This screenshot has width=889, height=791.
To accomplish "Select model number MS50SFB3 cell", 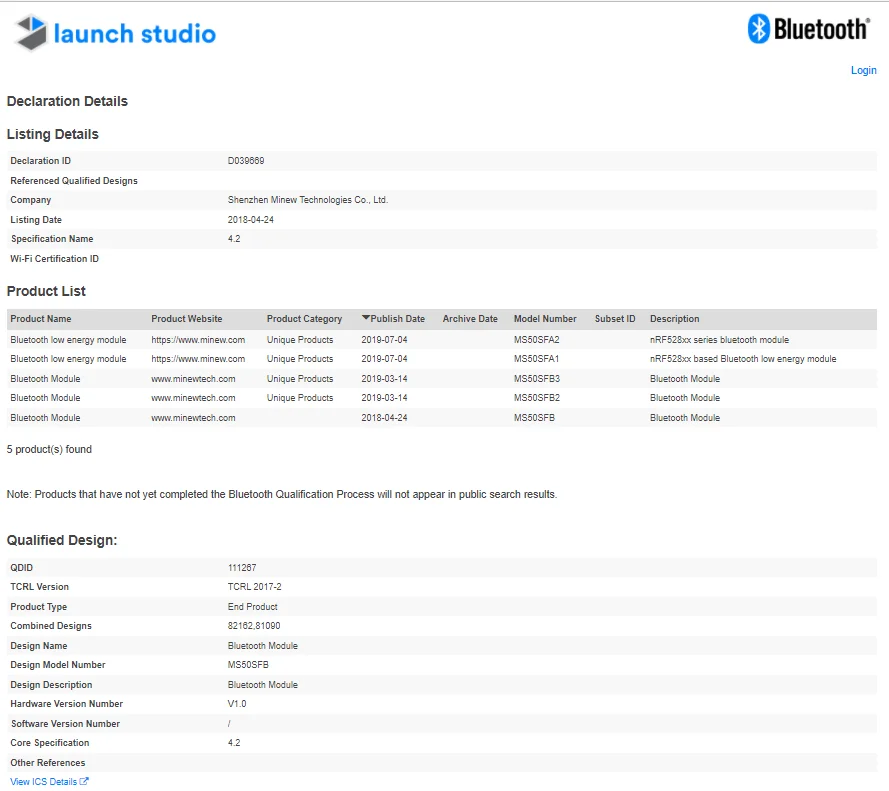I will pyautogui.click(x=537, y=379).
